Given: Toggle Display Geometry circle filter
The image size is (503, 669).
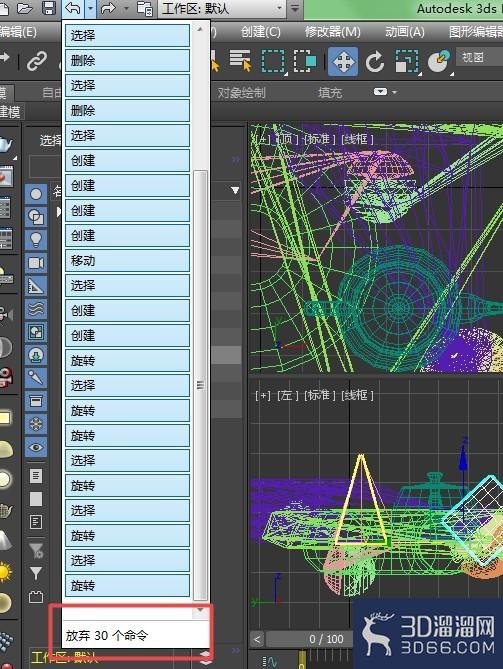Looking at the screenshot, I should click(36, 194).
